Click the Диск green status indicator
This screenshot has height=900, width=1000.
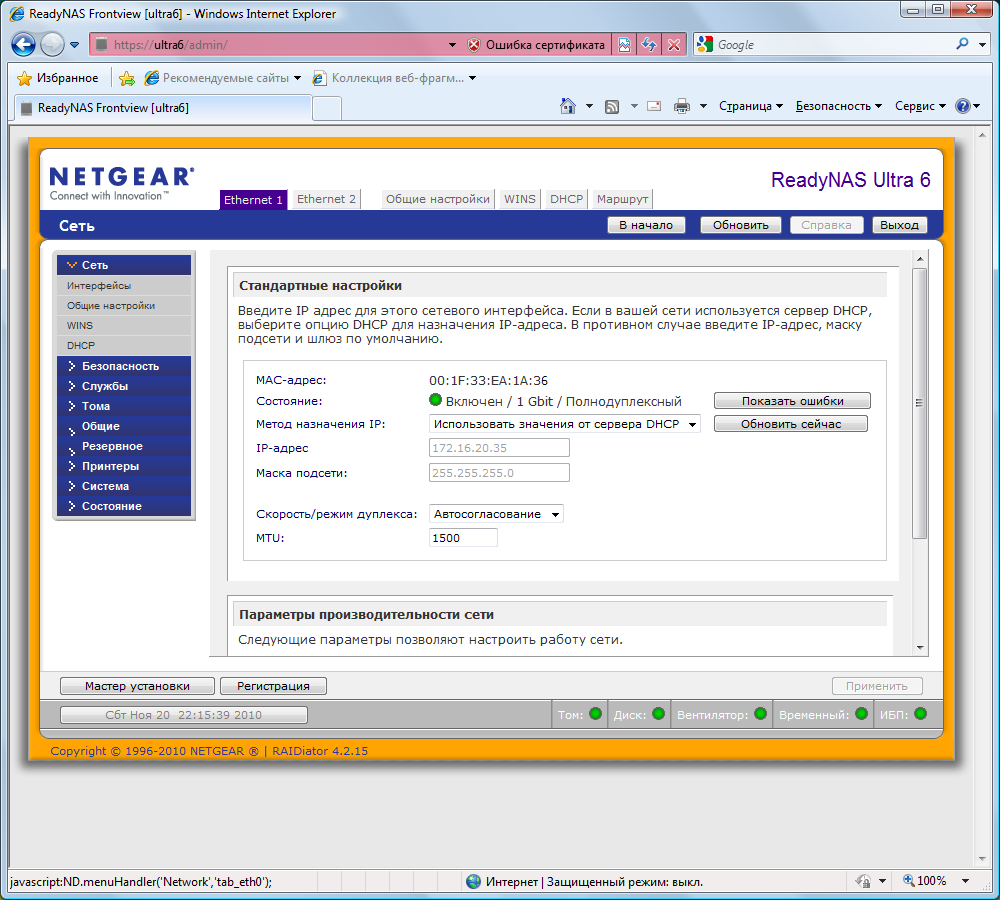pyautogui.click(x=659, y=714)
